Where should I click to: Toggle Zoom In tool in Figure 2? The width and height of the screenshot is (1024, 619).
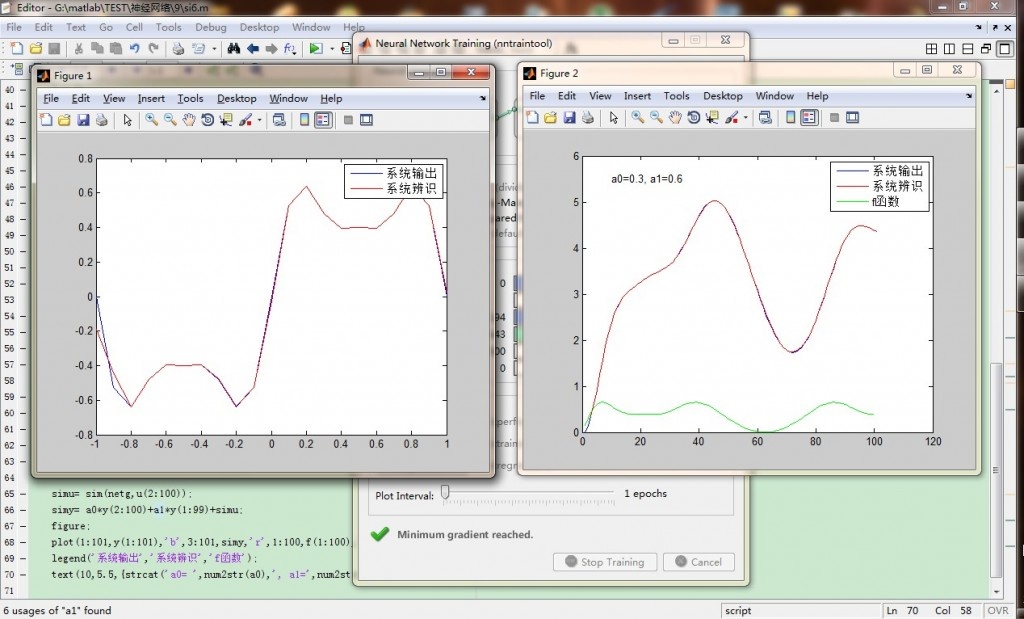click(637, 118)
